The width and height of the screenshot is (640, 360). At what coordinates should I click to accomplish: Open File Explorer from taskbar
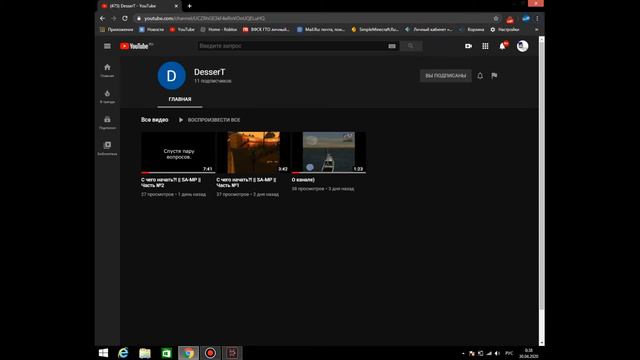[x=145, y=353]
